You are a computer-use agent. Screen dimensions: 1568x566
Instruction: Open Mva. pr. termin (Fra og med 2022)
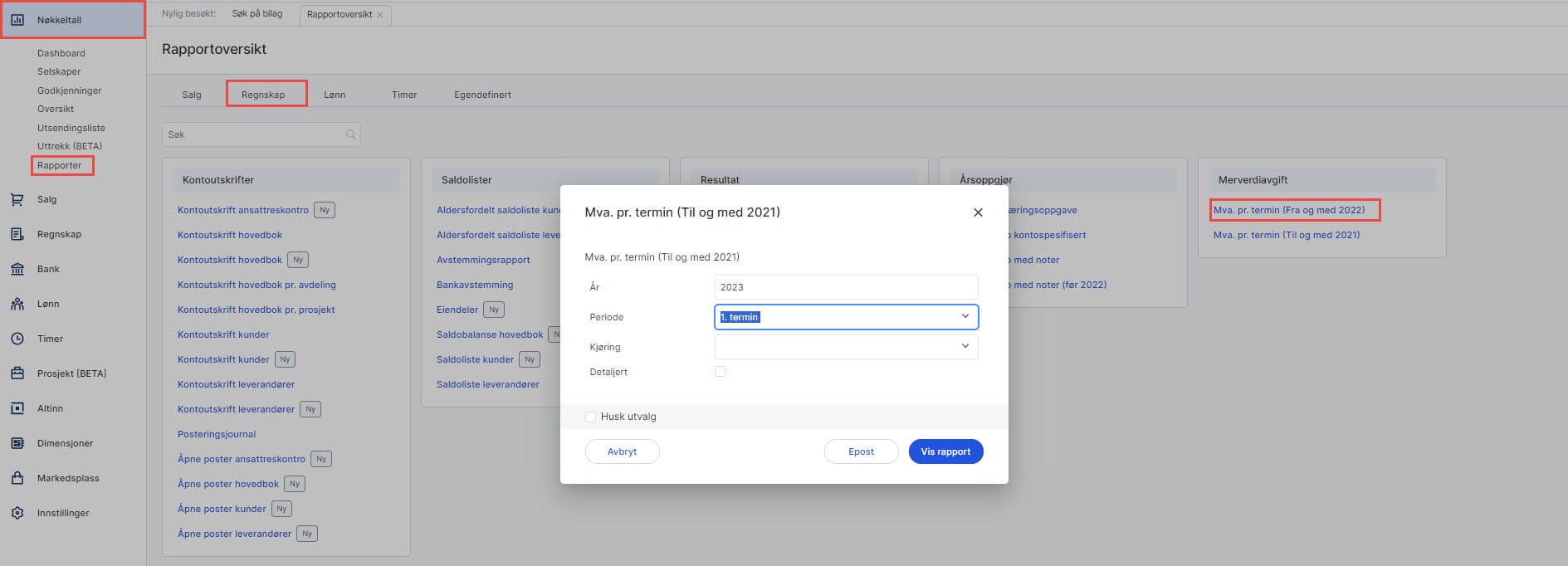(1288, 210)
